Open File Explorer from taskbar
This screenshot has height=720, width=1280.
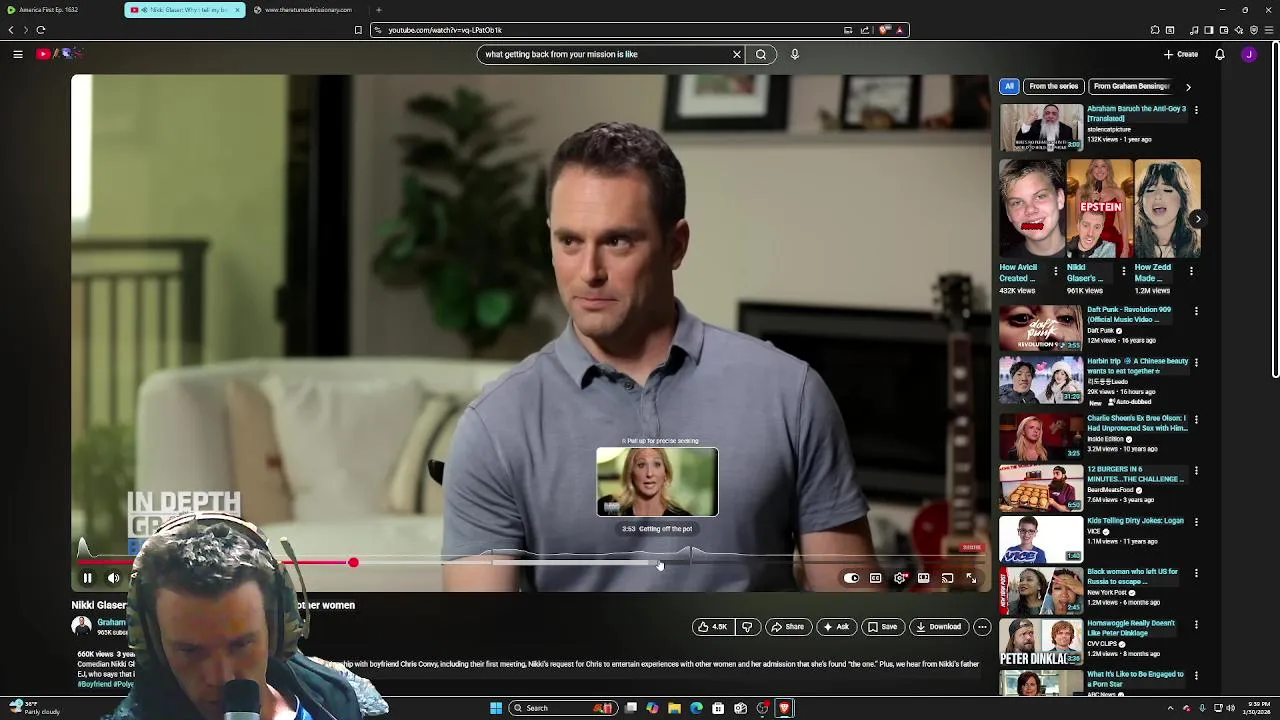(x=674, y=708)
